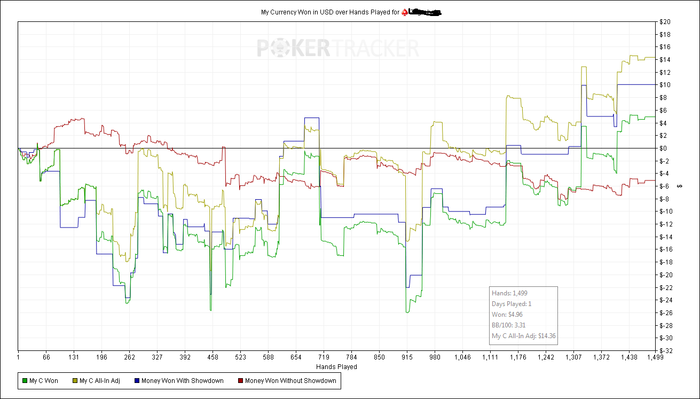Click the '1,499' x-axis tick label
Image resolution: width=700 pixels, height=399 pixels.
click(x=655, y=357)
